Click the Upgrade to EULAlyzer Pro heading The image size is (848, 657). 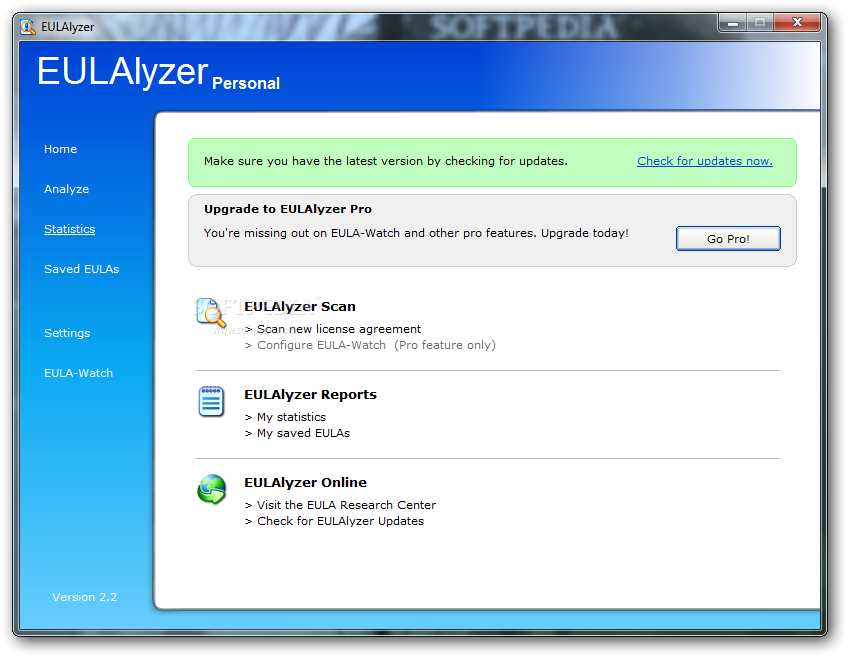[288, 209]
